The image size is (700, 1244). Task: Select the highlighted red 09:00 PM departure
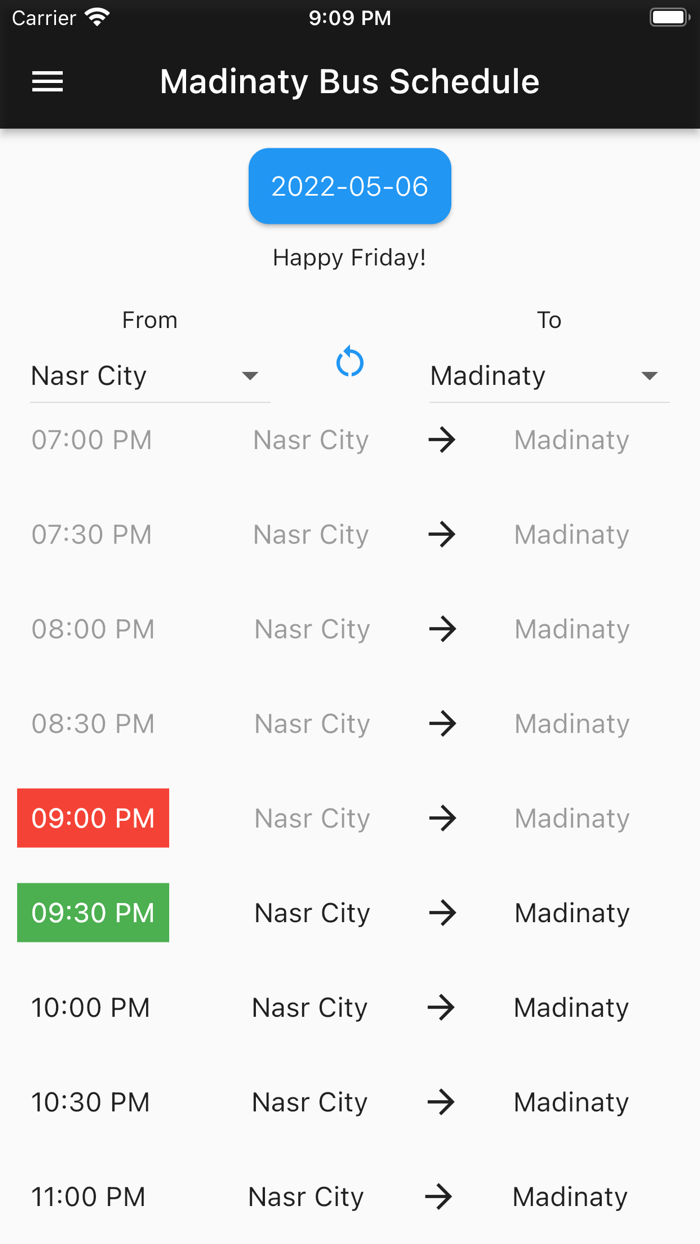click(93, 818)
